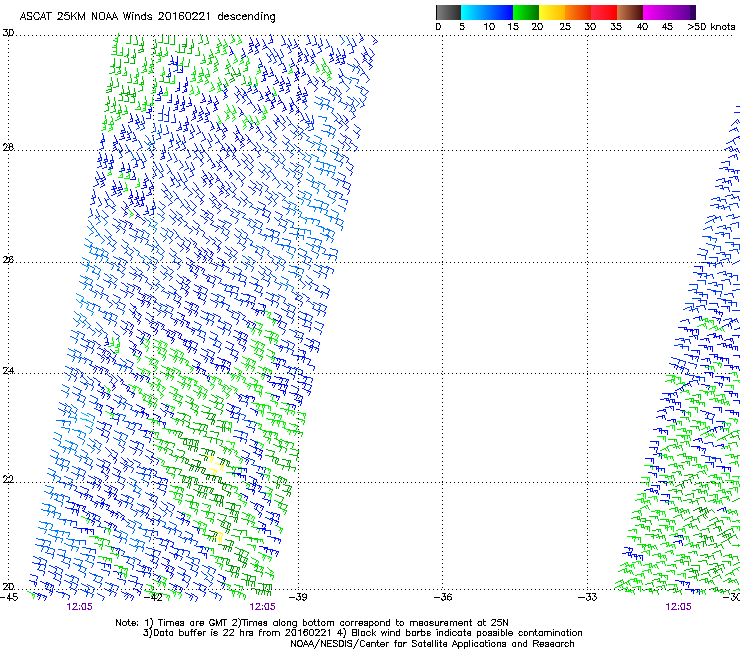Click the longitude label -42
Screen dimensions: 740x650
click(x=152, y=597)
